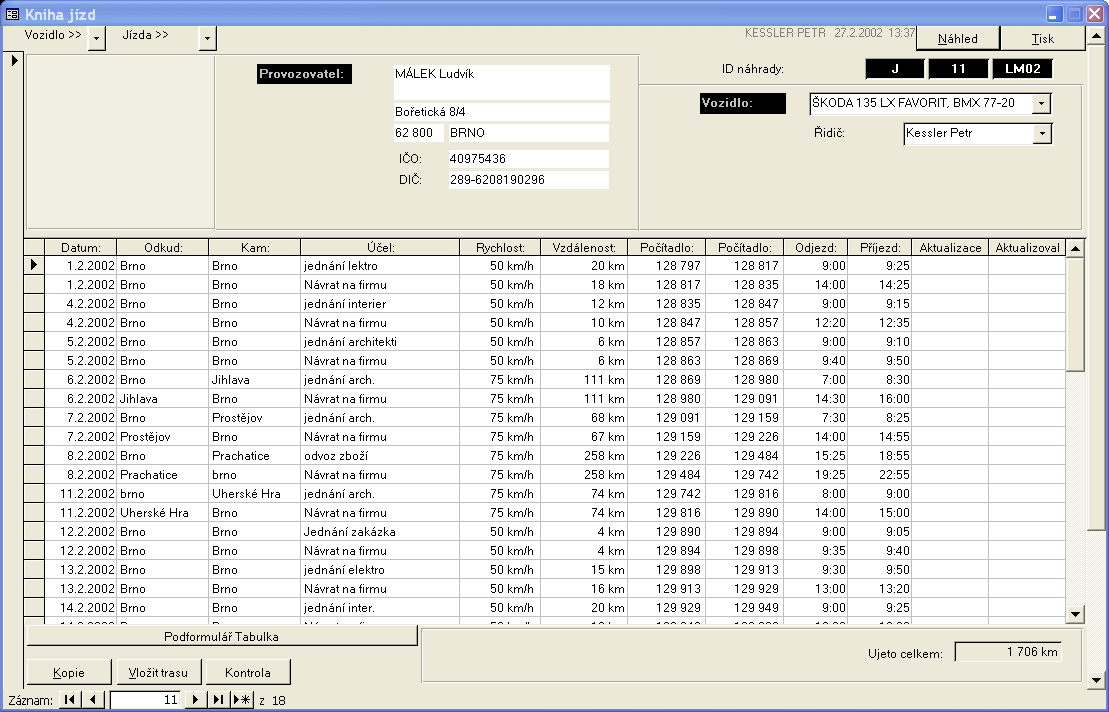Image resolution: width=1109 pixels, height=712 pixels.
Task: Run the Kontrola check button
Action: pyautogui.click(x=248, y=672)
